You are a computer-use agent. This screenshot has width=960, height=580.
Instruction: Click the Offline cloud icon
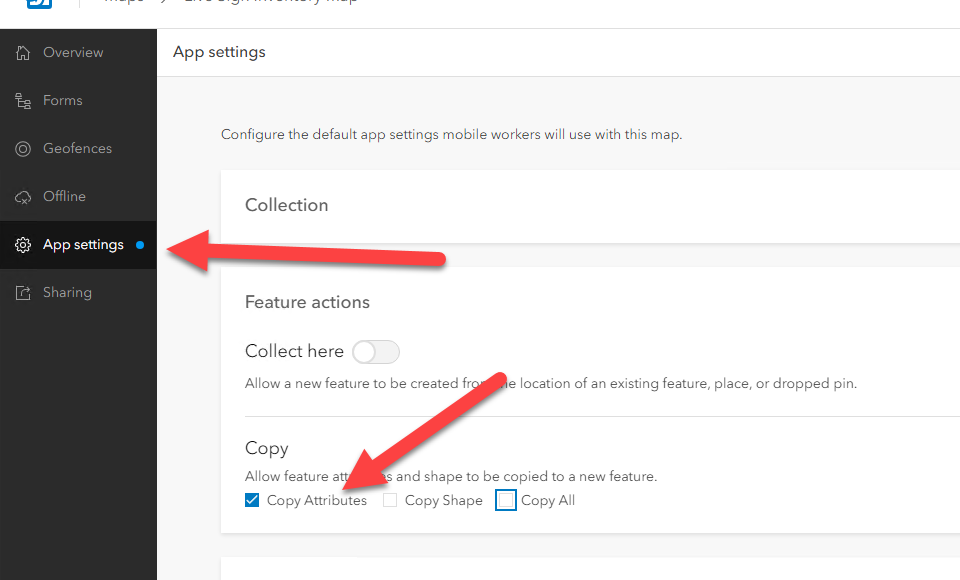click(x=23, y=197)
